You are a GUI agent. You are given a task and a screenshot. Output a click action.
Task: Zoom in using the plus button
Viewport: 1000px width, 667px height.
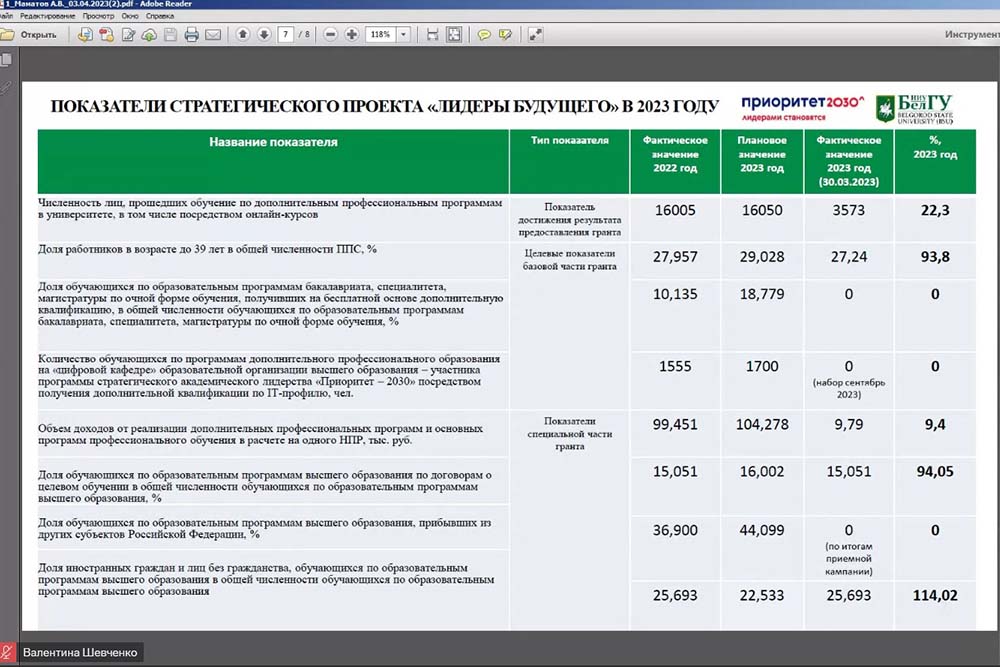coord(352,34)
